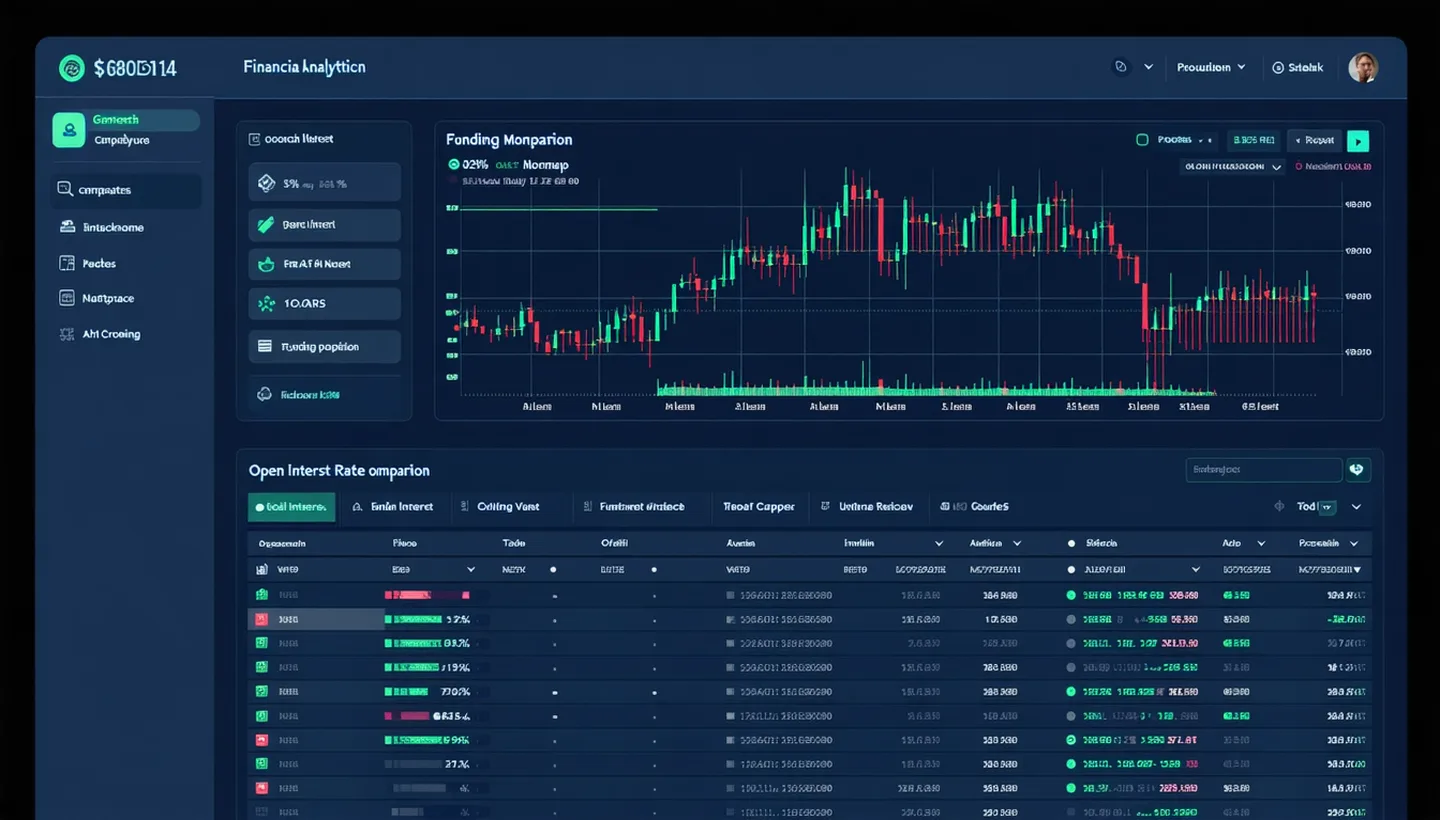Select the dot beside AIORDII in the second header row
Viewport: 1440px width, 820px height.
(1071, 569)
